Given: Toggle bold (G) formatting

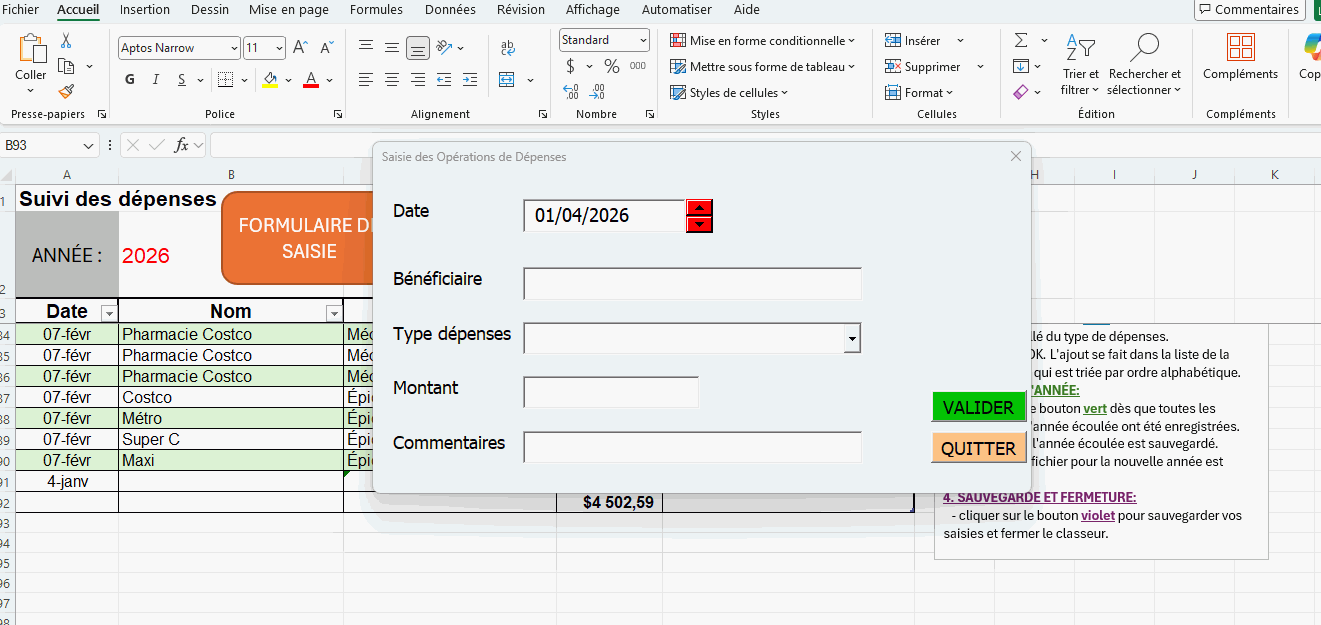Looking at the screenshot, I should pos(130,80).
